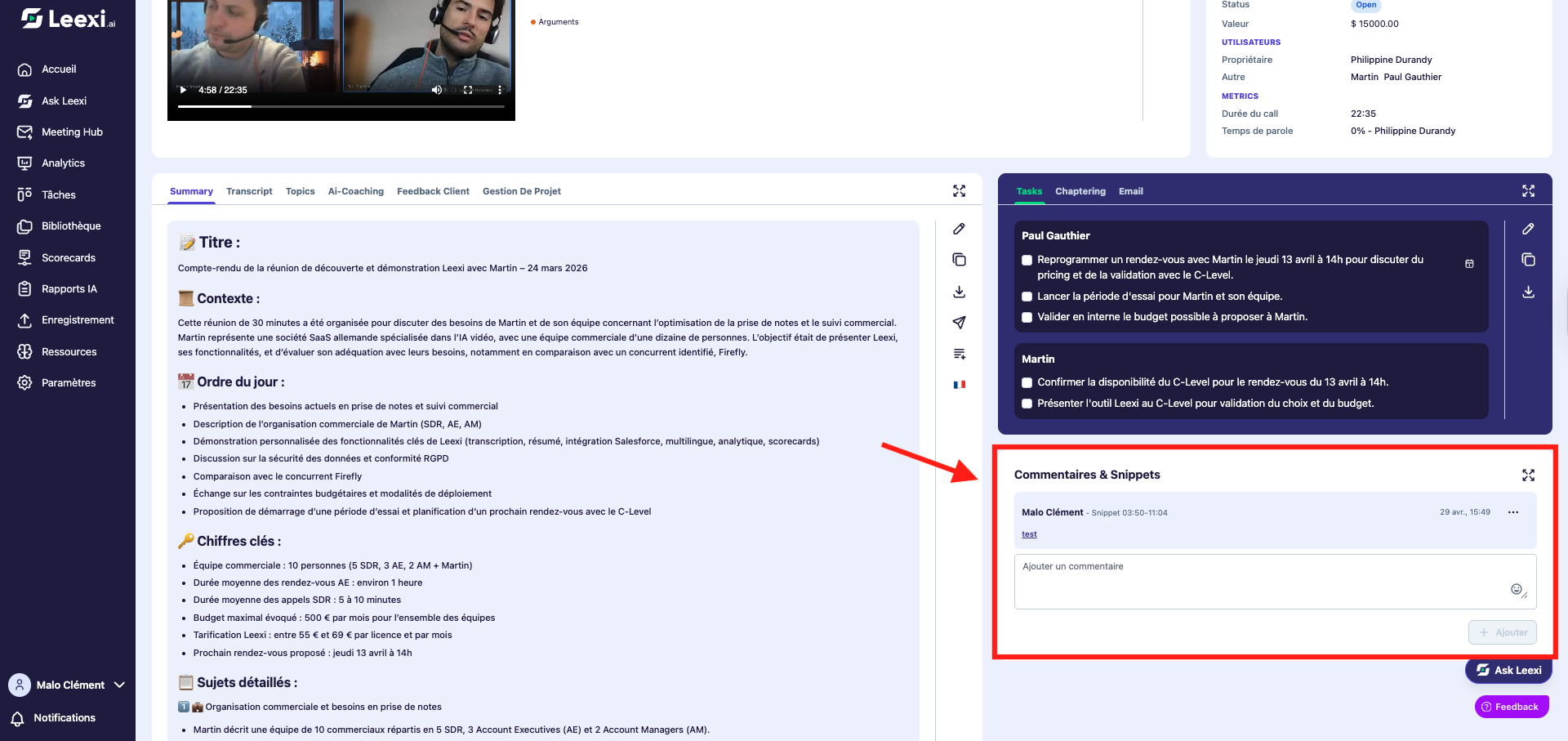The image size is (1568, 741).
Task: Copy the summary text
Action: click(959, 260)
